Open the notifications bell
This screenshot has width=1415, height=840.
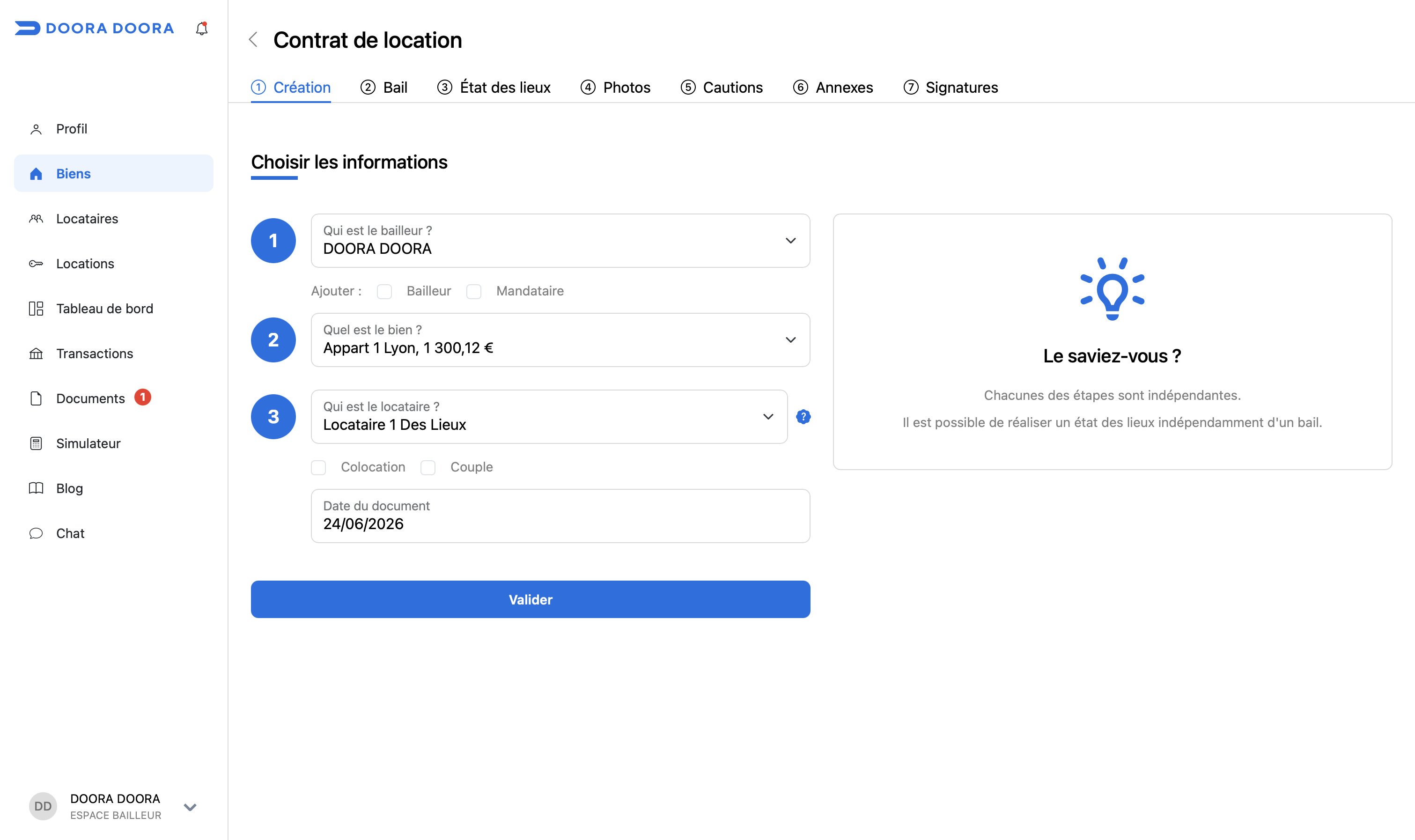tap(201, 28)
